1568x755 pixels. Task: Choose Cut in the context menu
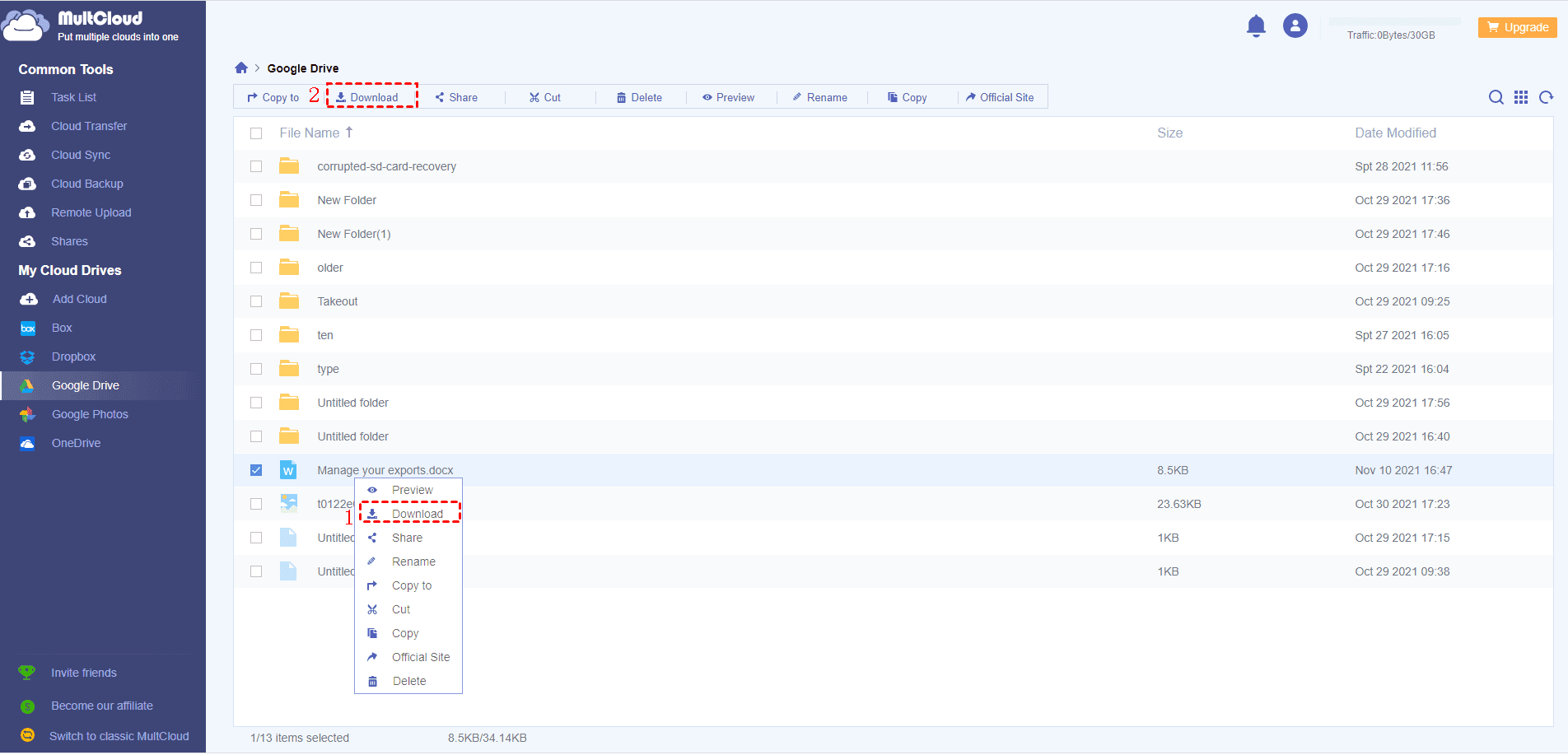click(408, 609)
